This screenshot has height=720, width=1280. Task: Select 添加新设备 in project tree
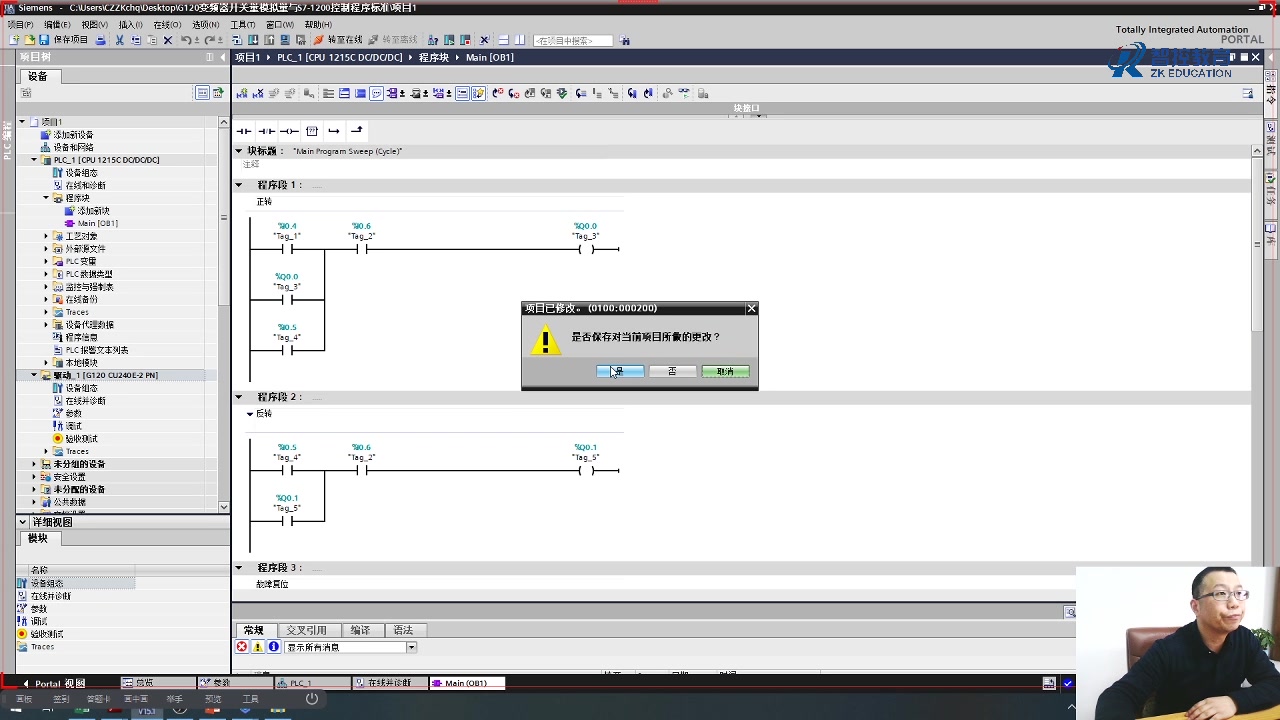point(73,134)
